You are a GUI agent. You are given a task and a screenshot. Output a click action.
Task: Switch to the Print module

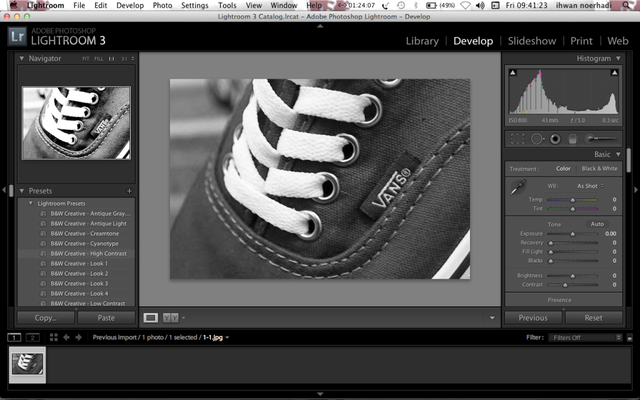581,41
